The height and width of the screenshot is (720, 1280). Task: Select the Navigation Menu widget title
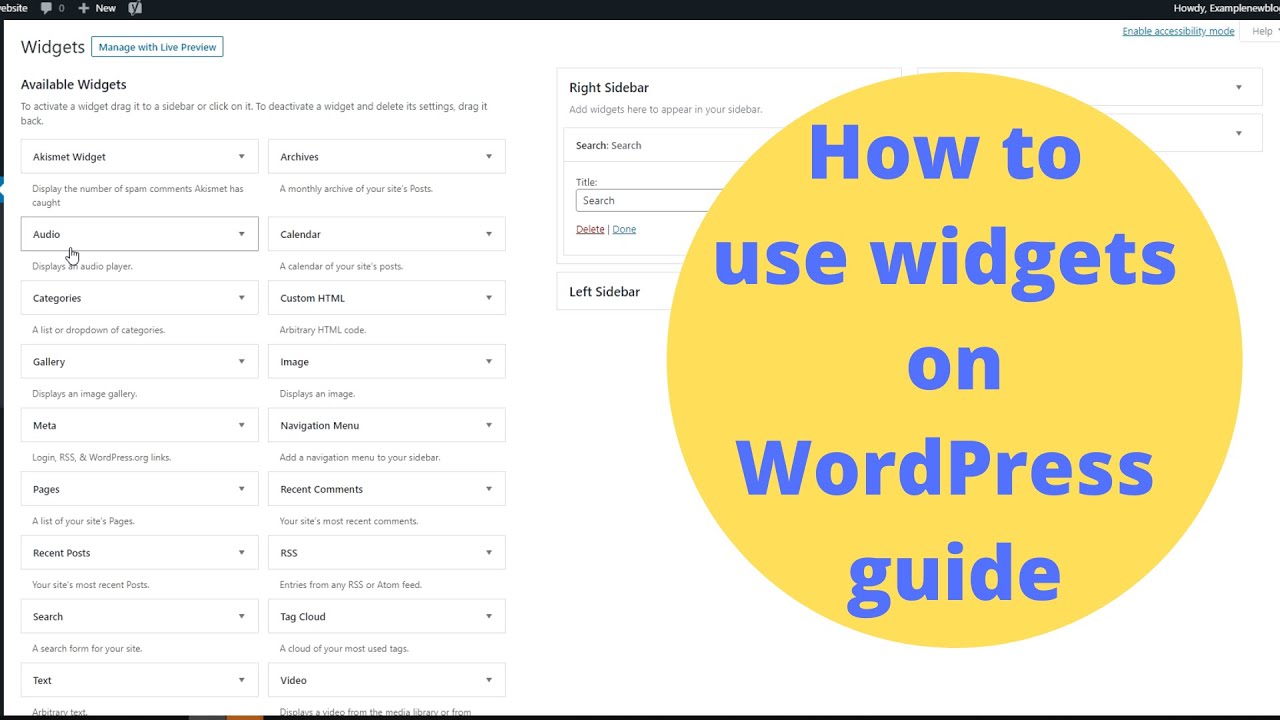point(319,425)
